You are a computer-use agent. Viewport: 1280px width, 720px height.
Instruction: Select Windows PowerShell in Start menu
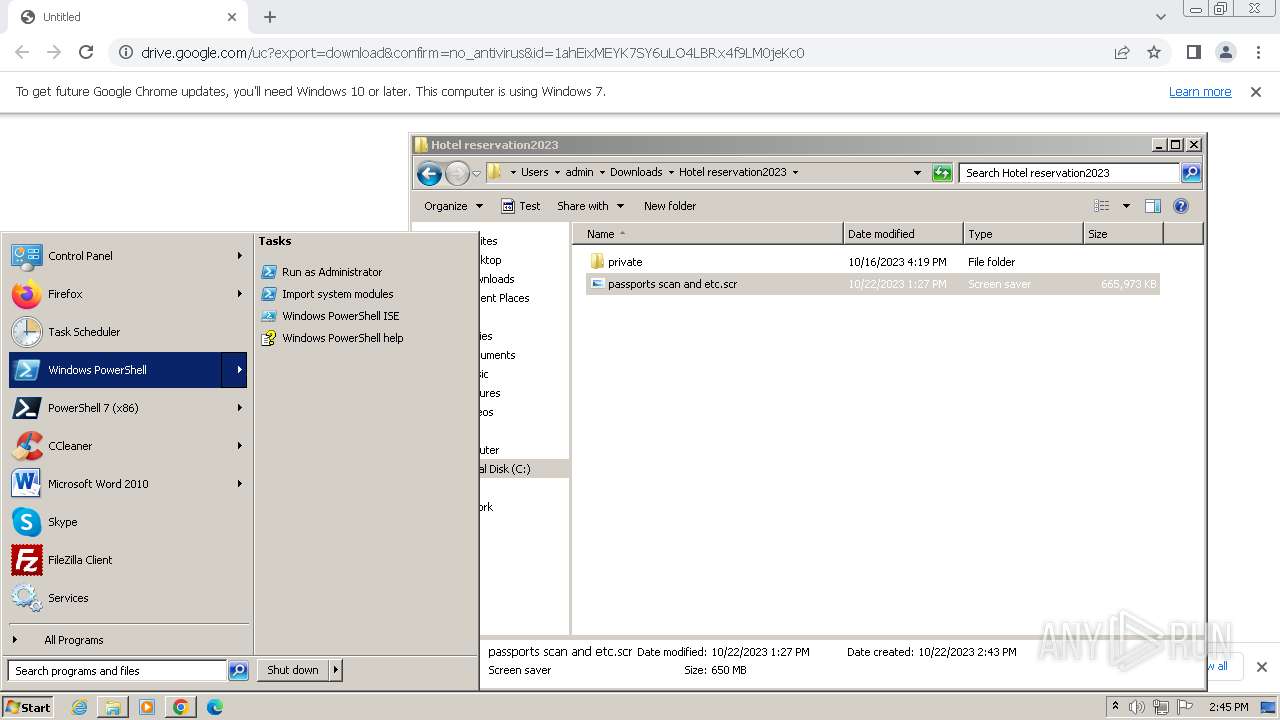coord(115,370)
